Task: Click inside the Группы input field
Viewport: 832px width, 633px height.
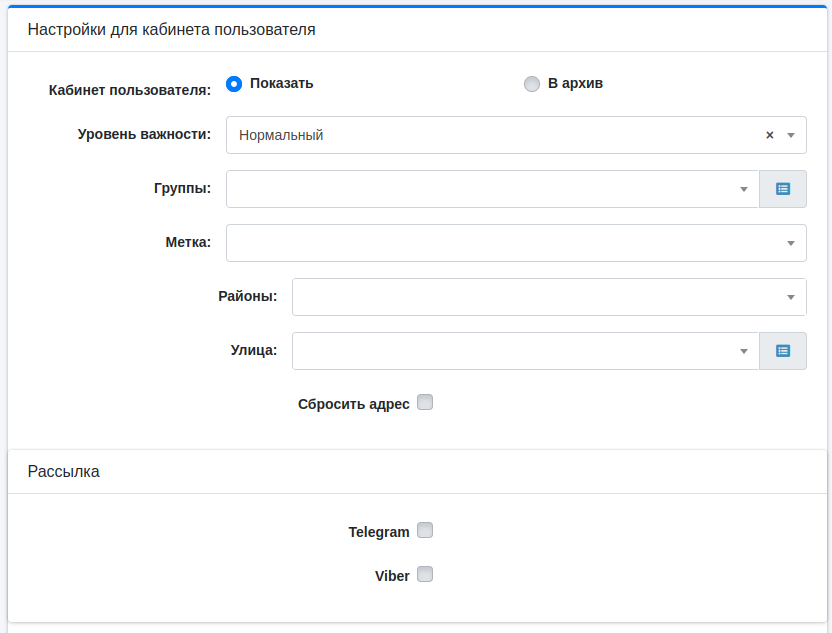Action: [480, 189]
